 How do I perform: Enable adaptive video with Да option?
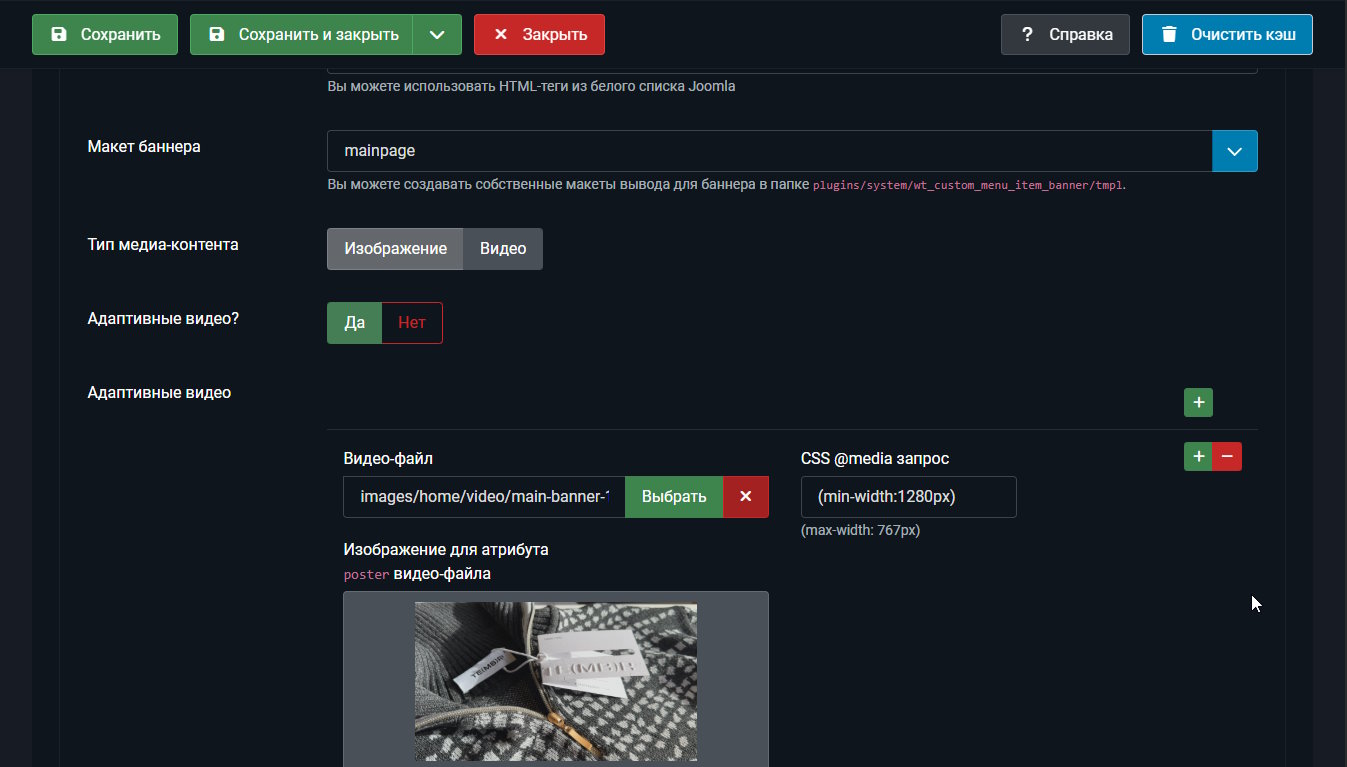(355, 323)
